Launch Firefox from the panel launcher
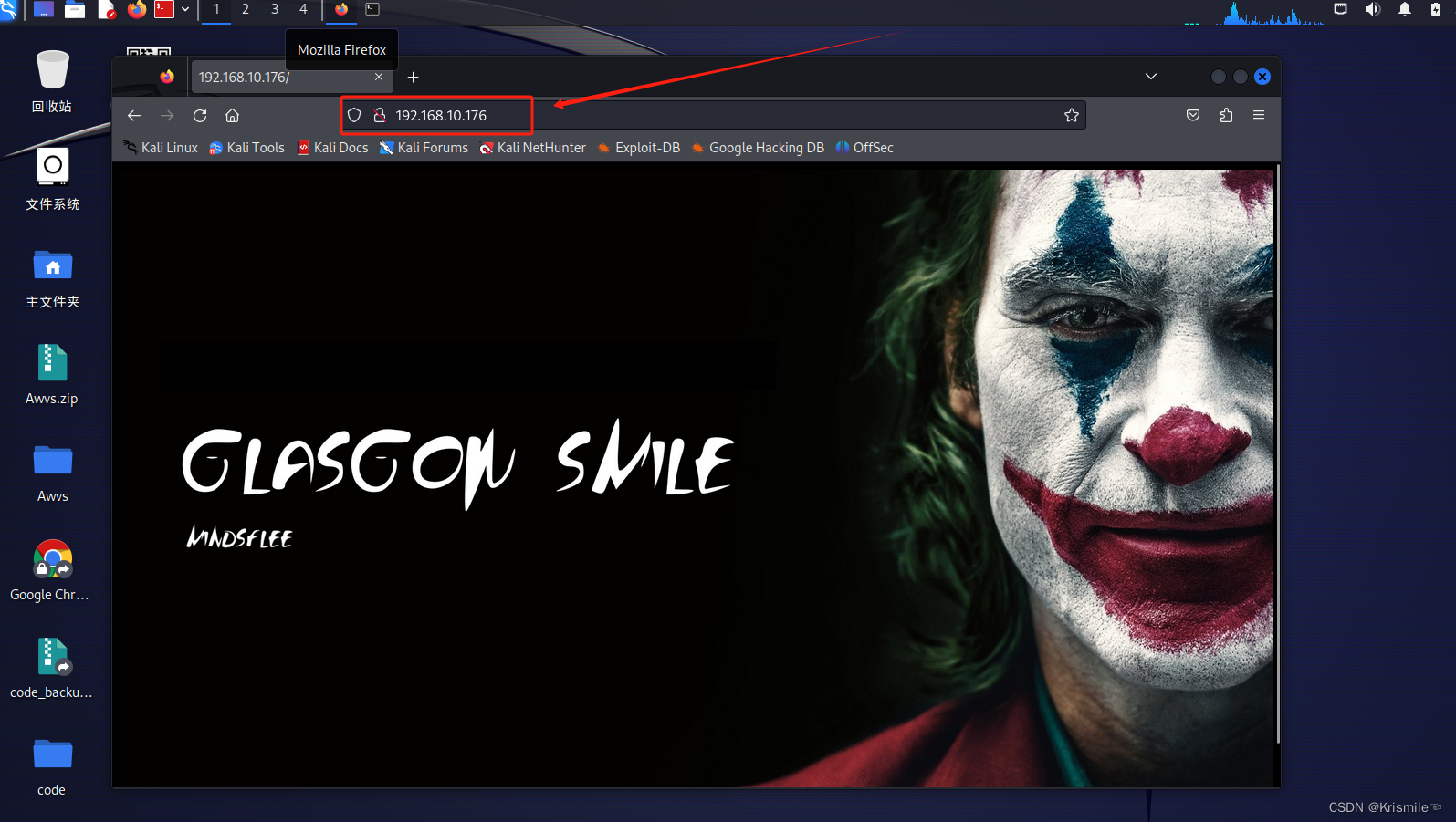Image resolution: width=1456 pixels, height=822 pixels. (137, 10)
